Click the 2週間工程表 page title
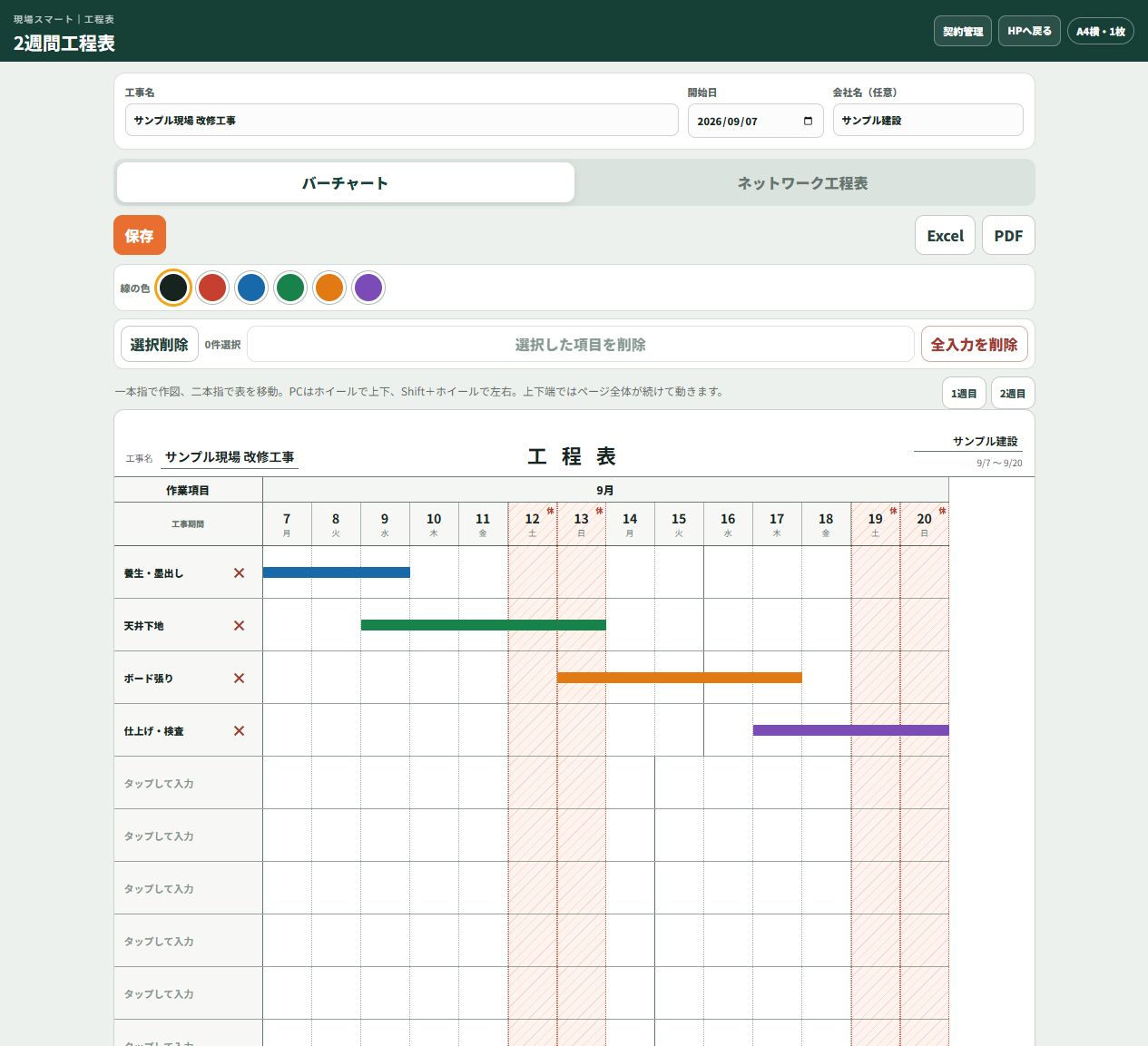This screenshot has height=1046, width=1148. tap(64, 43)
